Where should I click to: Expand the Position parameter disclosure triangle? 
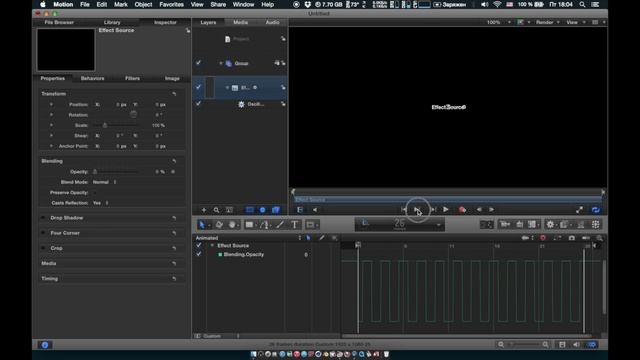pyautogui.click(x=51, y=104)
